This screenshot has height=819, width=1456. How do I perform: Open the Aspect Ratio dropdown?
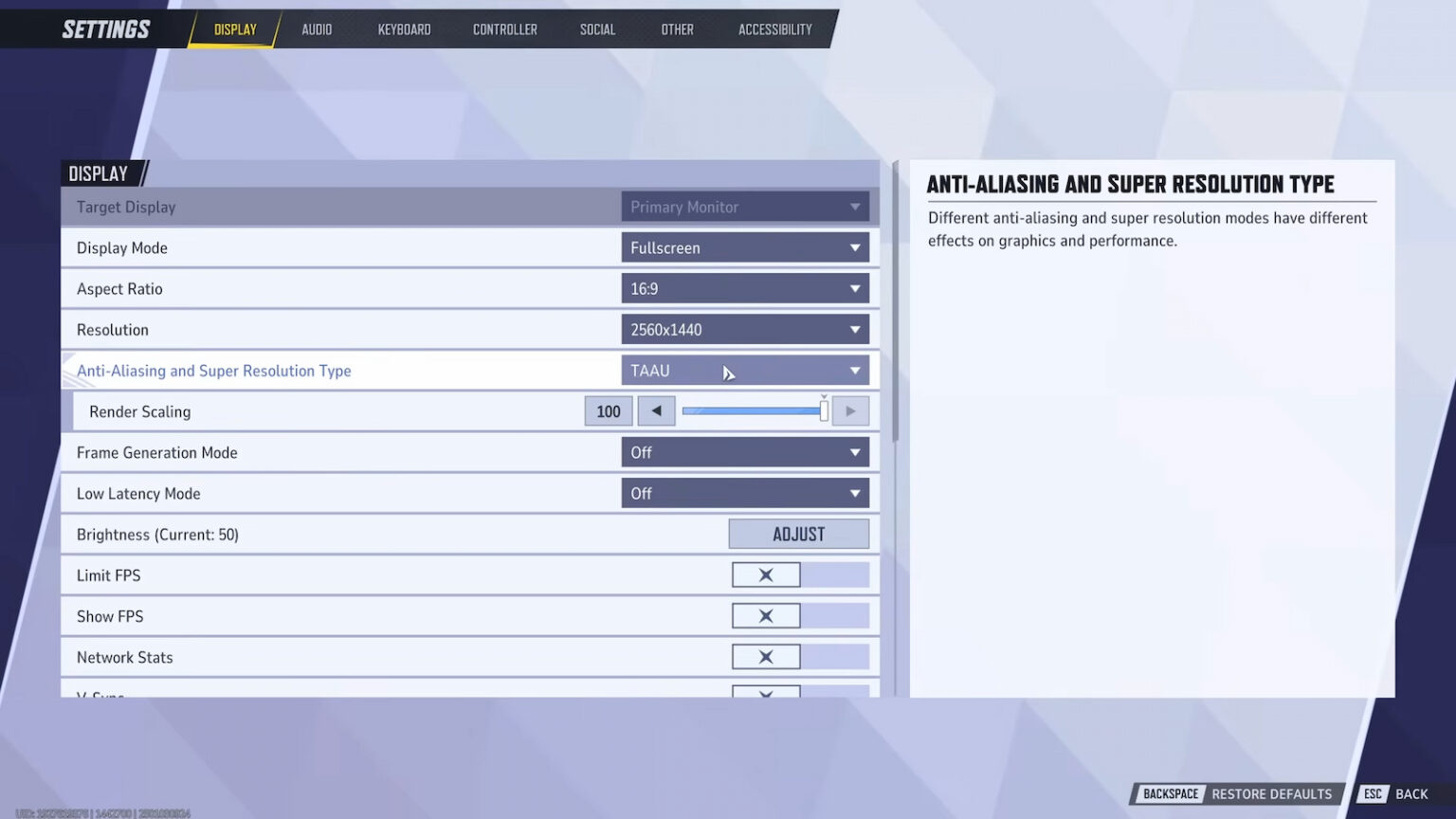point(745,288)
